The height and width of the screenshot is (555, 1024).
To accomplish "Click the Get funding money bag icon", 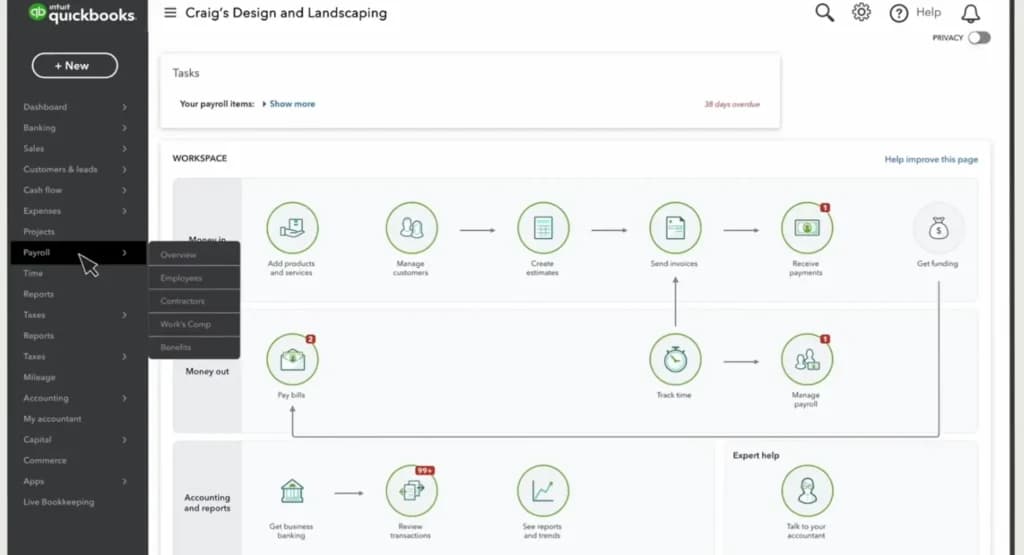I will pos(938,228).
